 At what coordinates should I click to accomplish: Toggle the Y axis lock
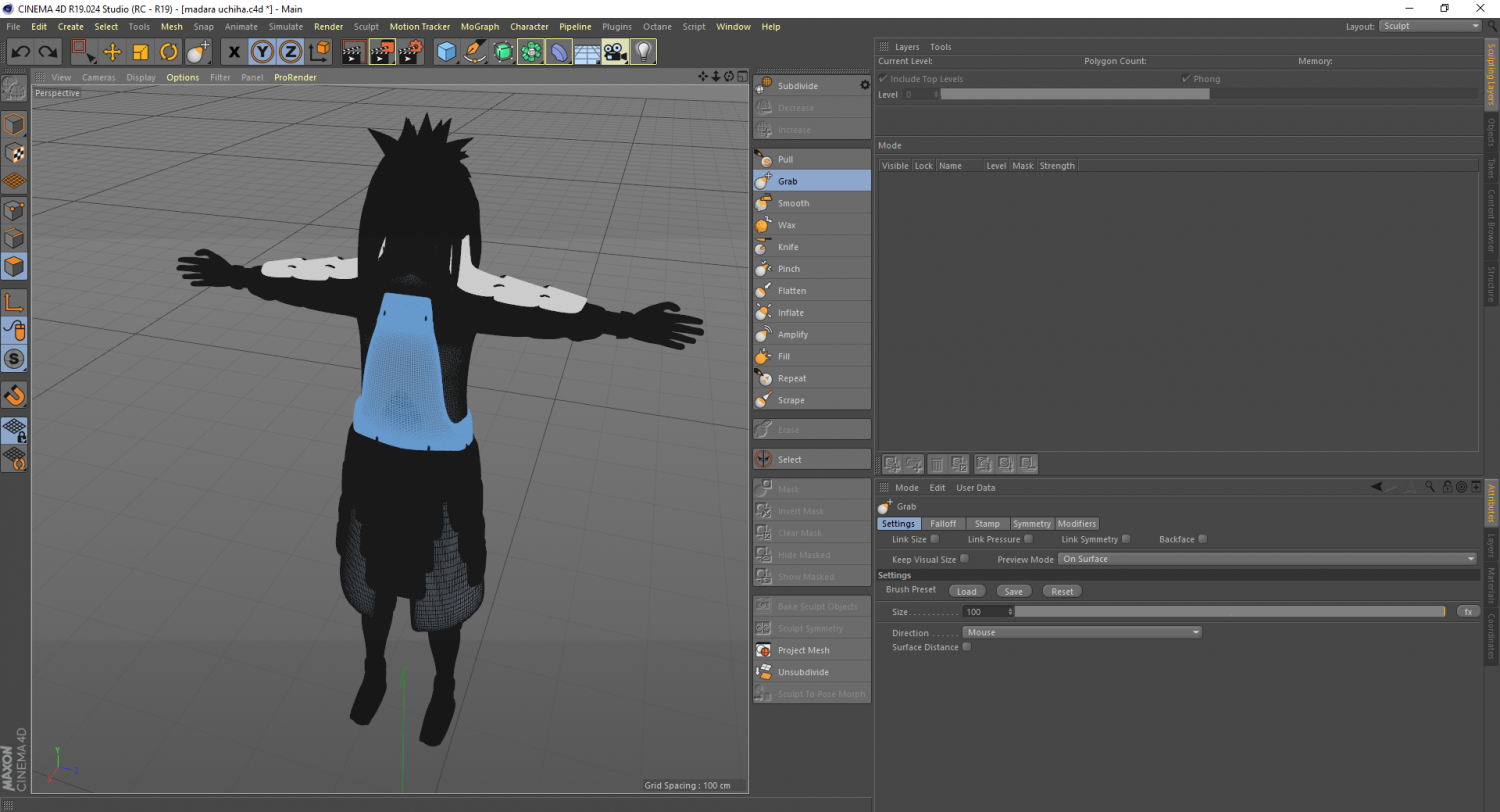[262, 52]
